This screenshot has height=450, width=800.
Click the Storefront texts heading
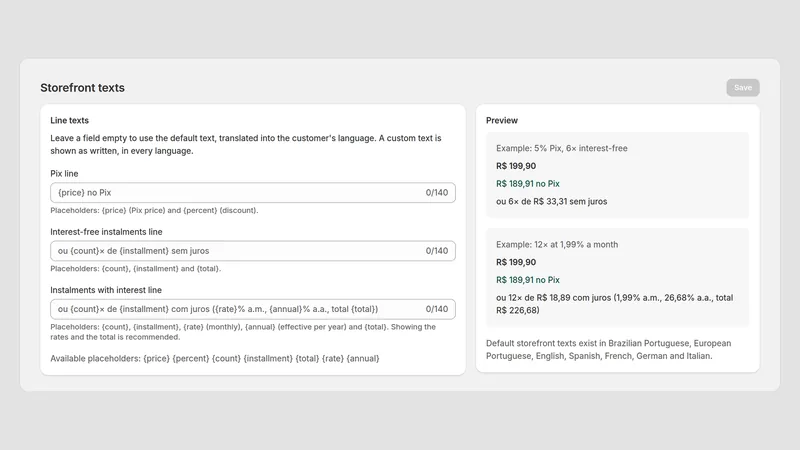tap(82, 88)
